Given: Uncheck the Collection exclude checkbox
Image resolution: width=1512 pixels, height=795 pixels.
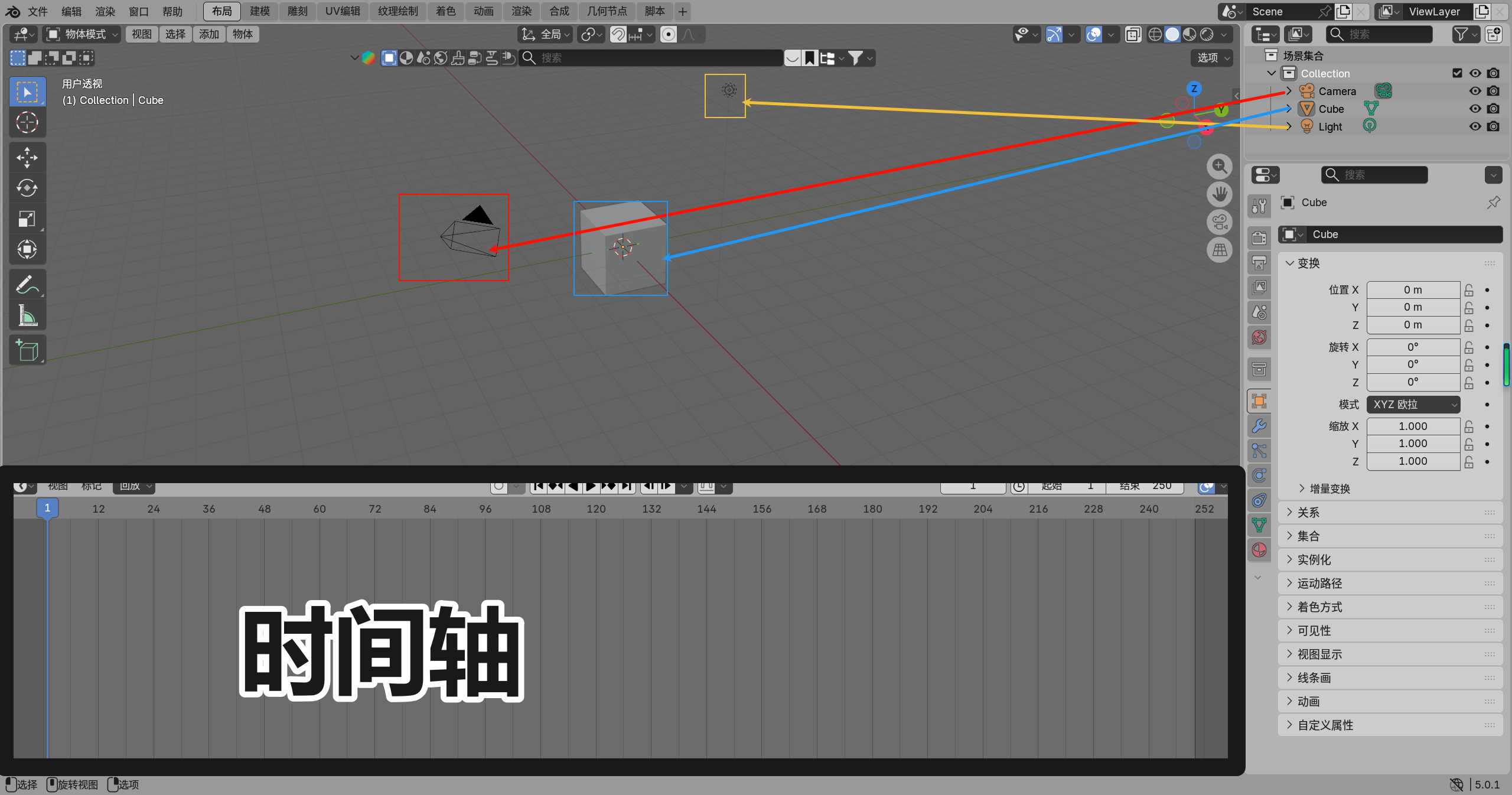Looking at the screenshot, I should tap(1457, 73).
